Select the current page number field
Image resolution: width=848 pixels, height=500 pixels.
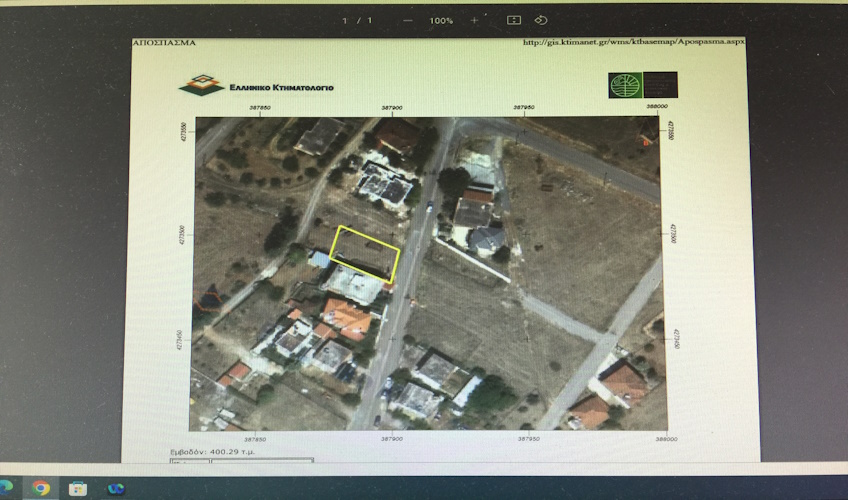pyautogui.click(x=346, y=20)
